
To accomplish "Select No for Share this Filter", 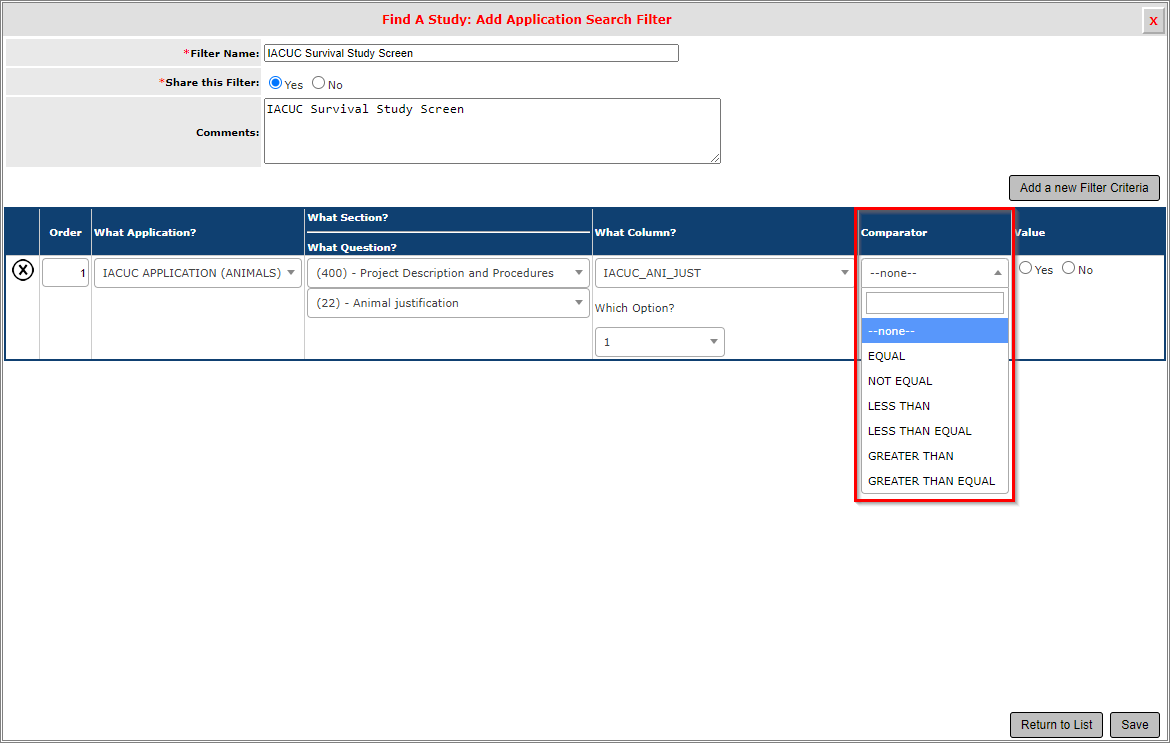I will point(319,83).
